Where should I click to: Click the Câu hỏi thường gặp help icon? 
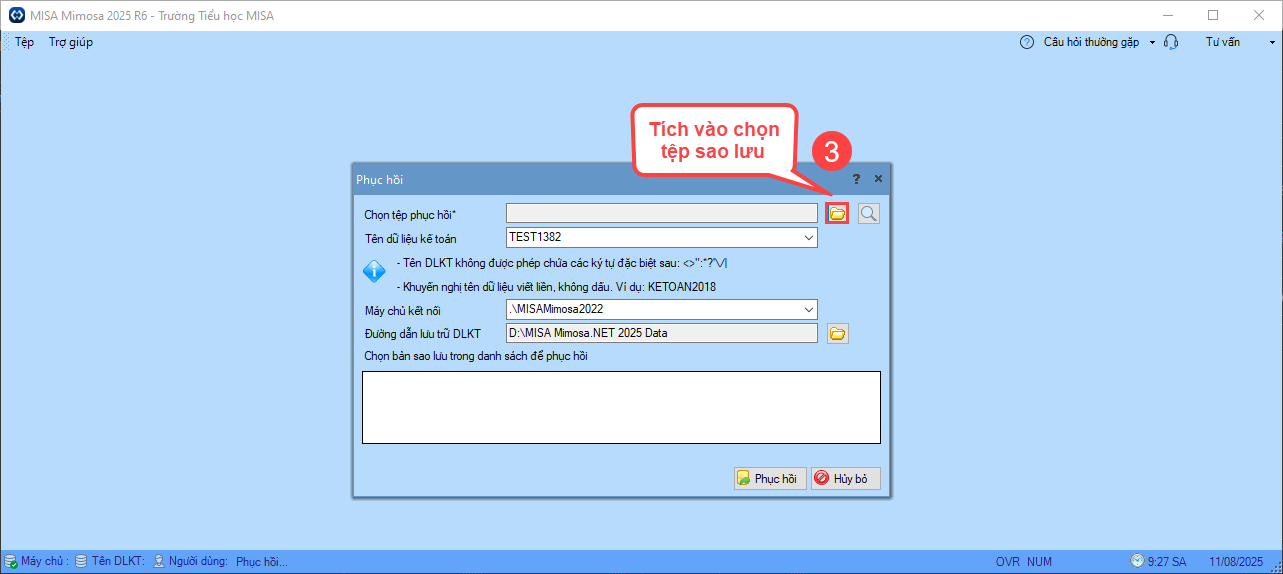coord(1026,42)
